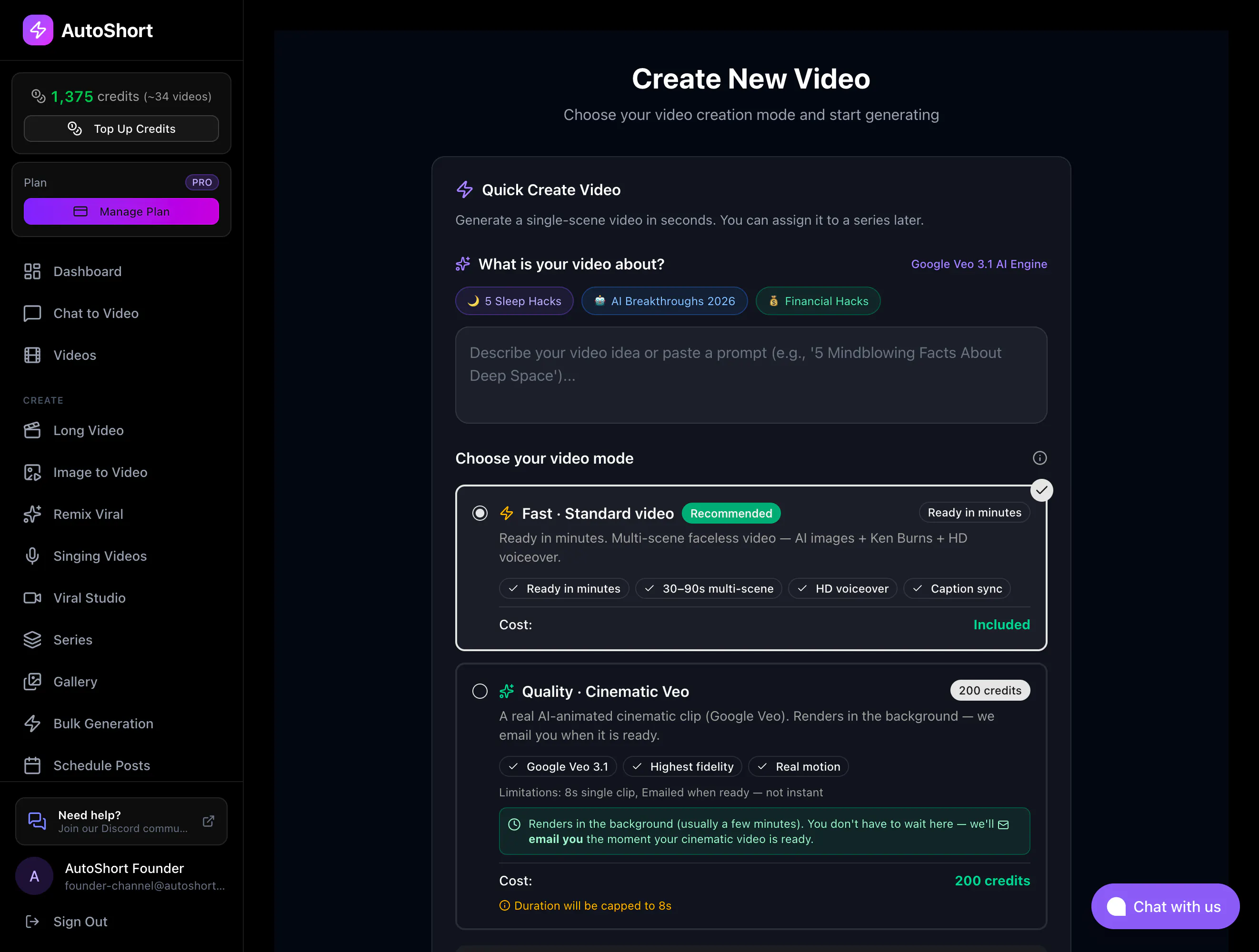Click the selected checkmark badge on Fast card
Screen dimensions: 1259x952
tap(1041, 490)
